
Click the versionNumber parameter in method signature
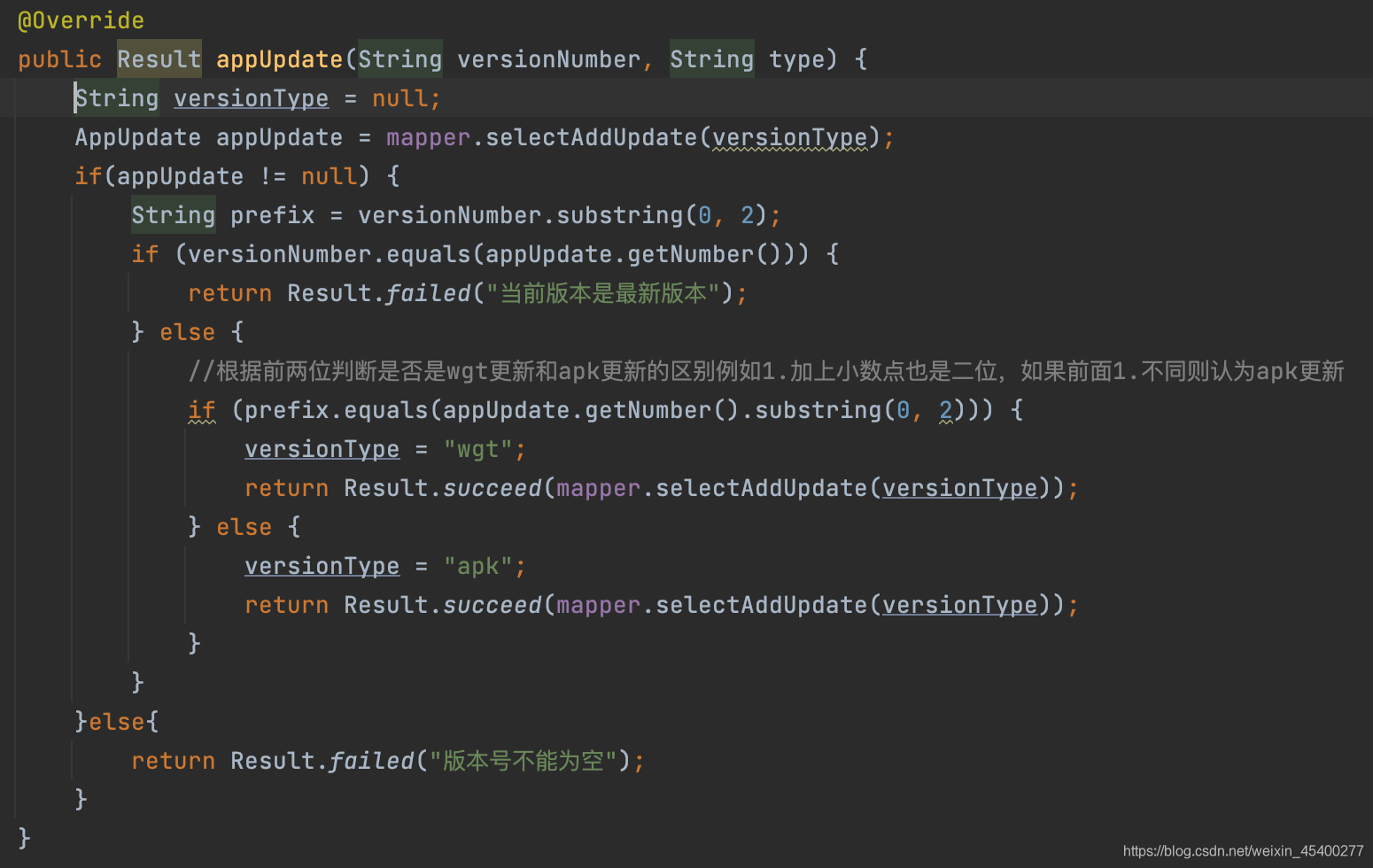(x=548, y=59)
